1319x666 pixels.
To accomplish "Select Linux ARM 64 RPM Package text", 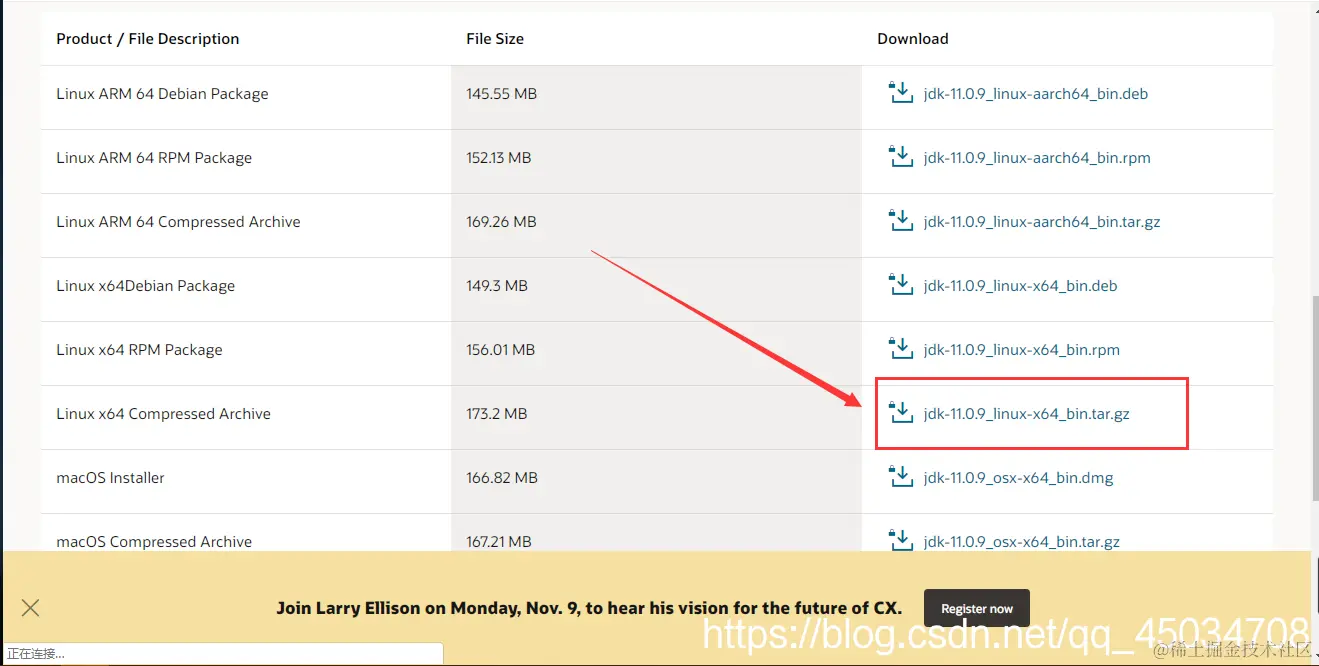I will coord(154,158).
